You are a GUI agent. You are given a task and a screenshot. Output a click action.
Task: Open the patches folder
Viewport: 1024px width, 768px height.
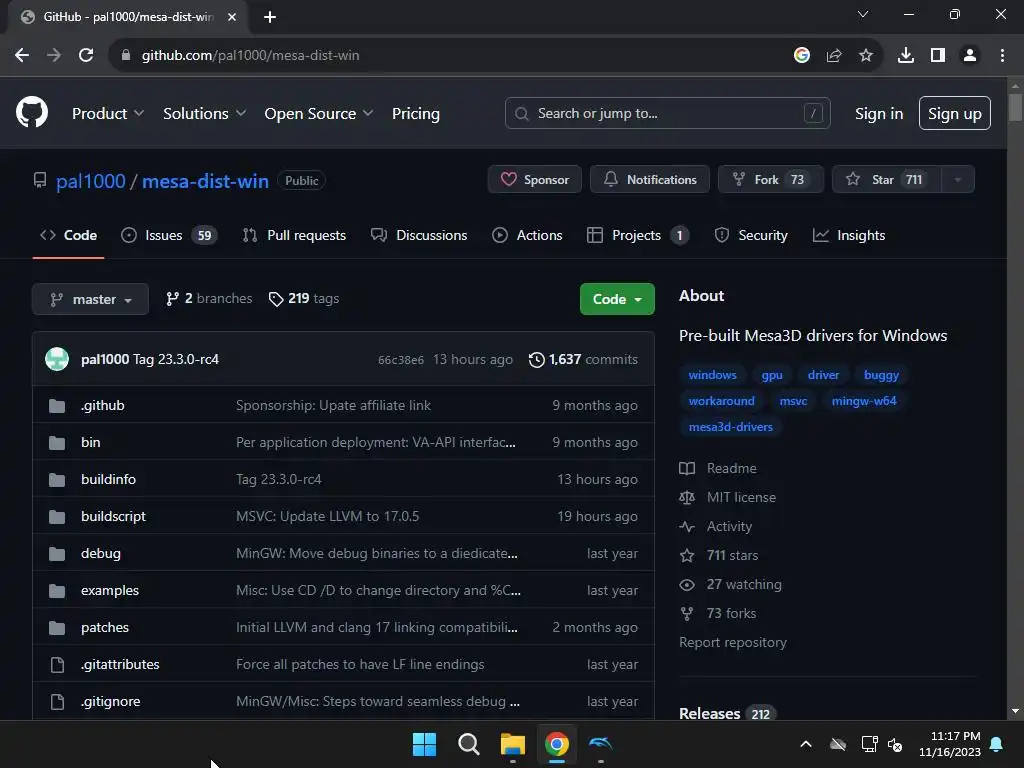click(104, 628)
